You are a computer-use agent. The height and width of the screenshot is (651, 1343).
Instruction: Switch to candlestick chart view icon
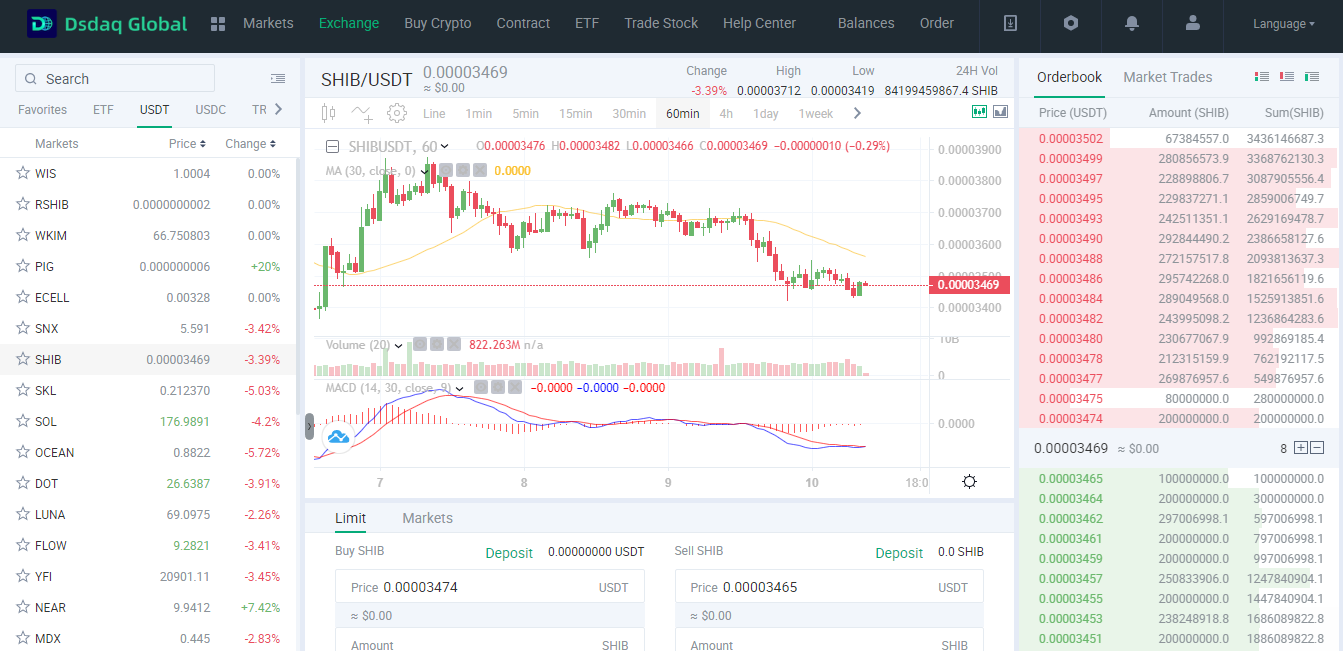[980, 112]
